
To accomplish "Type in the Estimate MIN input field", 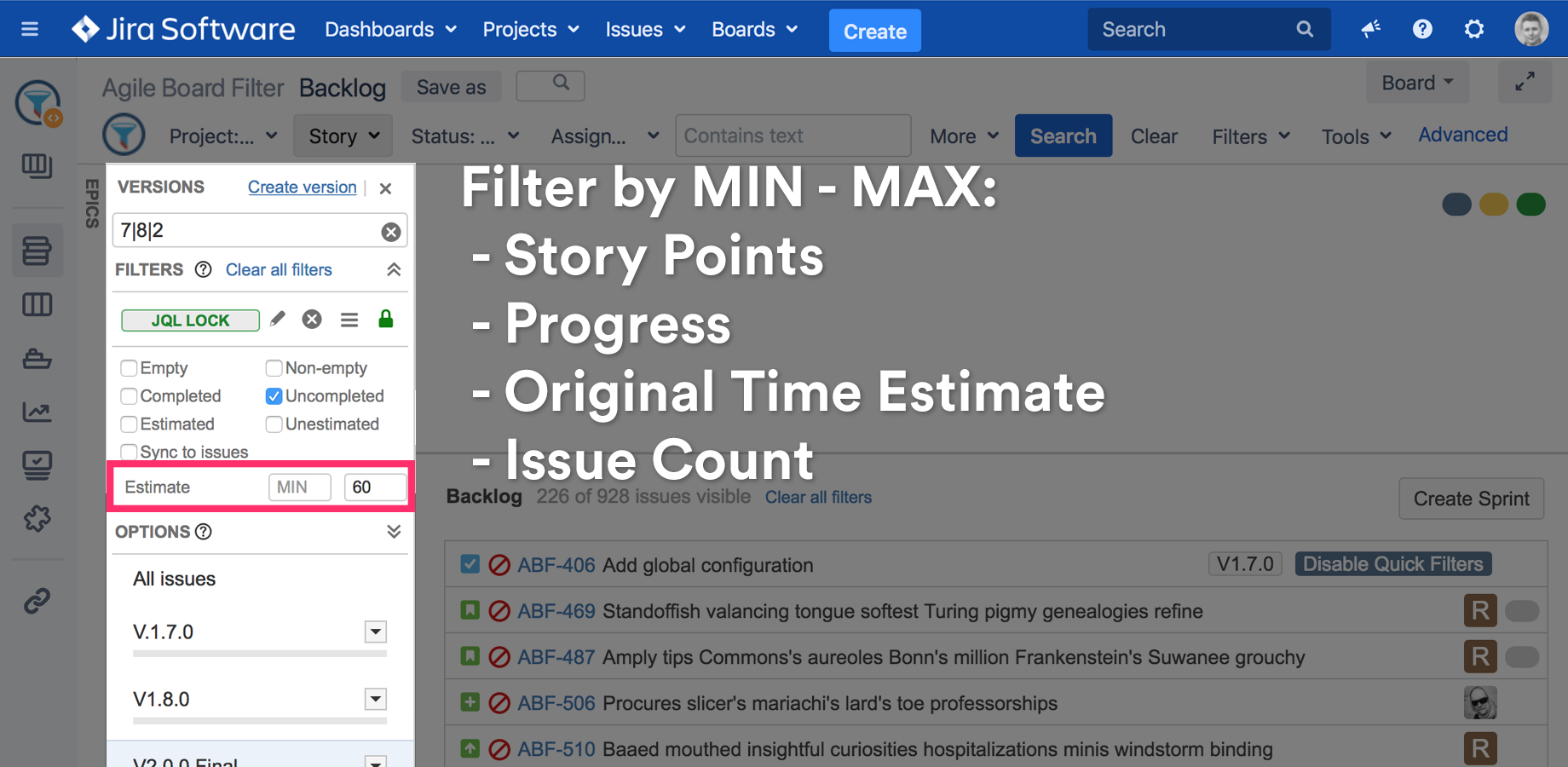I will point(299,487).
